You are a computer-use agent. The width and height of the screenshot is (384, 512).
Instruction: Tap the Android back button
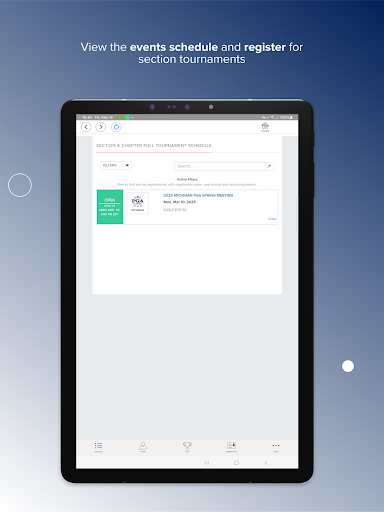[266, 463]
